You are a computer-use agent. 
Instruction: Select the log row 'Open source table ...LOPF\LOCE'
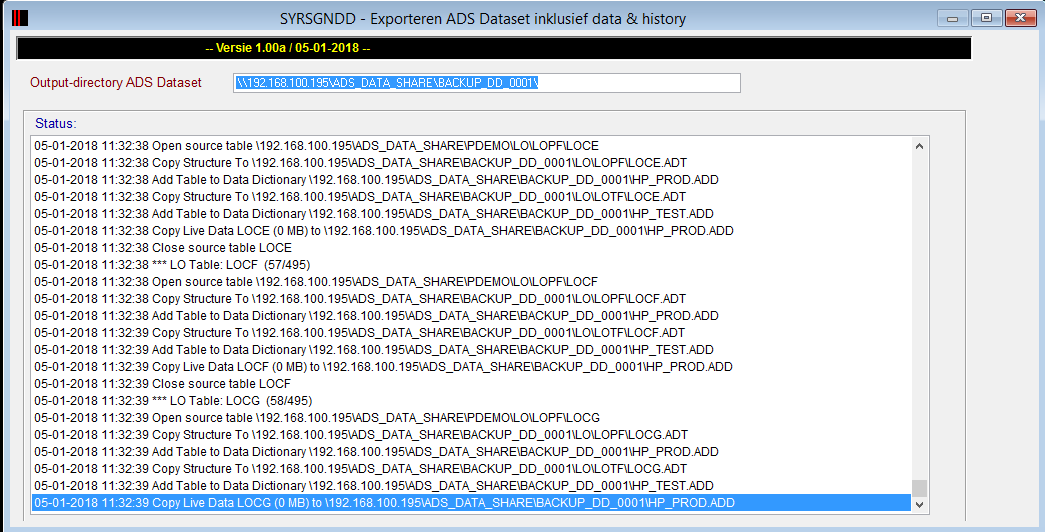pyautogui.click(x=471, y=145)
